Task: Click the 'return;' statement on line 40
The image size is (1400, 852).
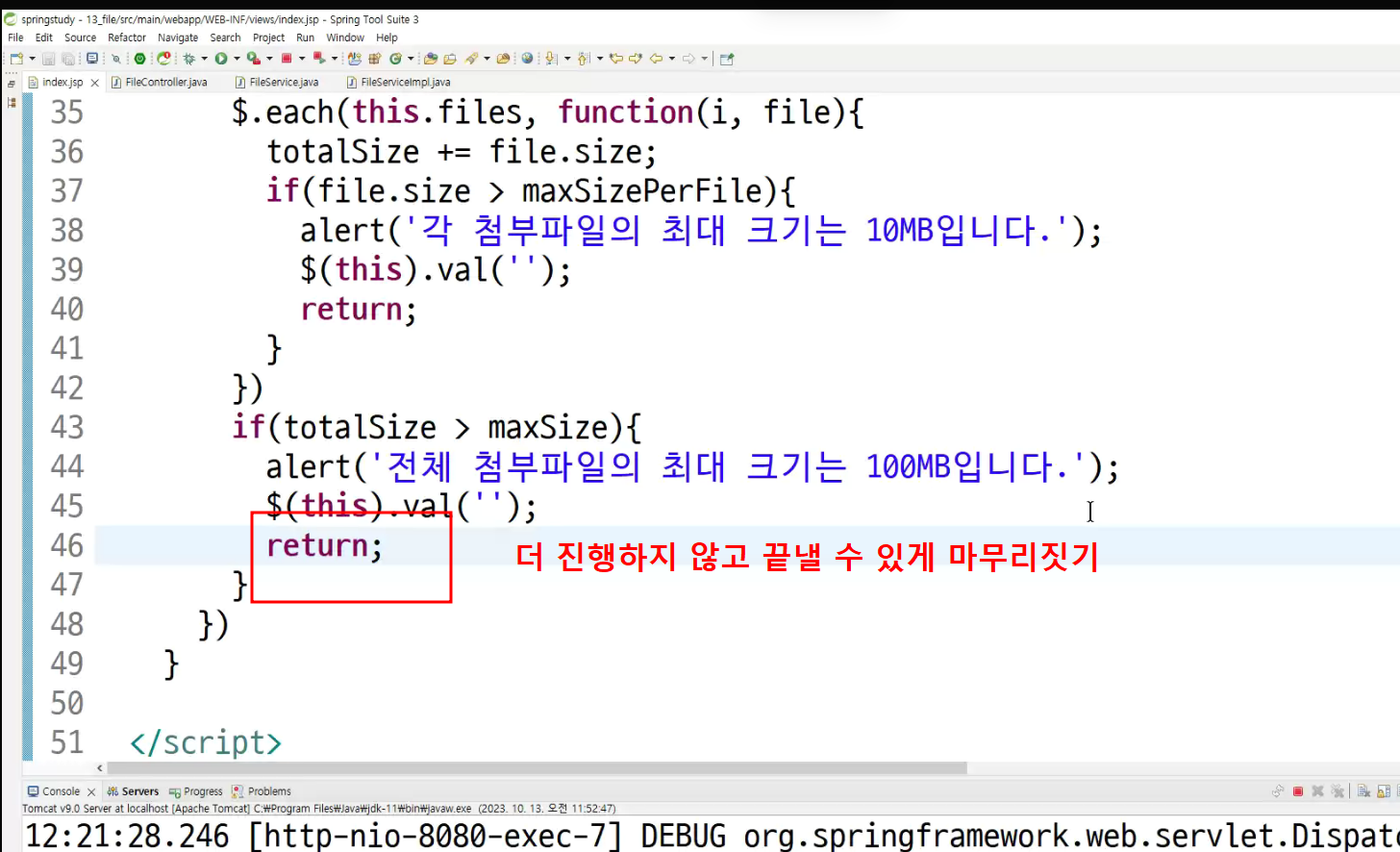Action: tap(359, 310)
